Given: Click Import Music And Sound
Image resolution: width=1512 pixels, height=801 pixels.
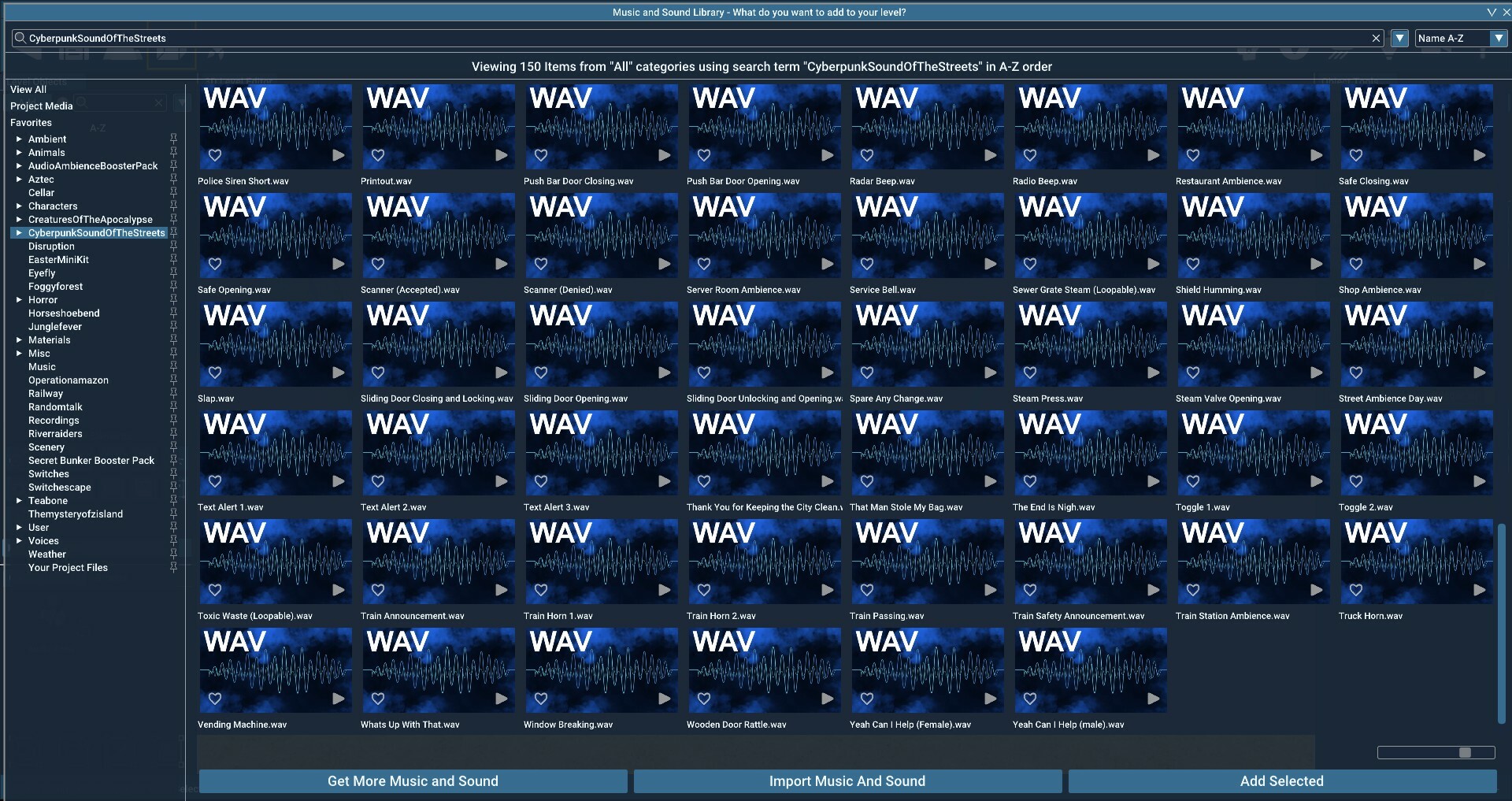Looking at the screenshot, I should pos(847,781).
